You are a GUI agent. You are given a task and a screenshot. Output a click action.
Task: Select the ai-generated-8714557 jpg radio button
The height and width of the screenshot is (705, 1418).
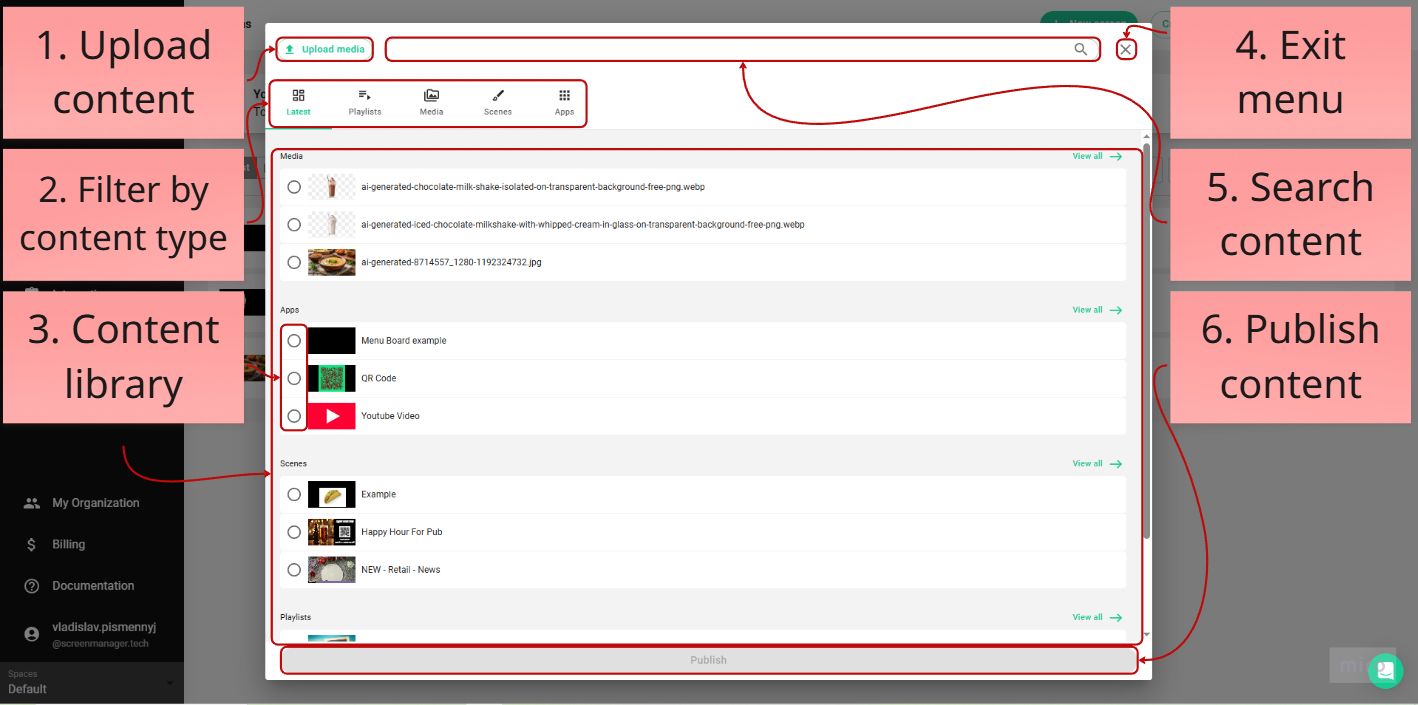click(x=294, y=262)
